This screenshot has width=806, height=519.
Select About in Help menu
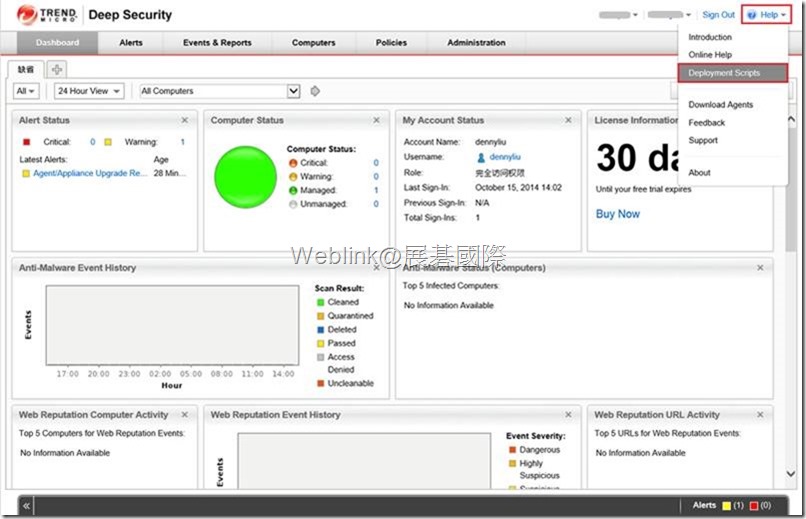click(699, 173)
